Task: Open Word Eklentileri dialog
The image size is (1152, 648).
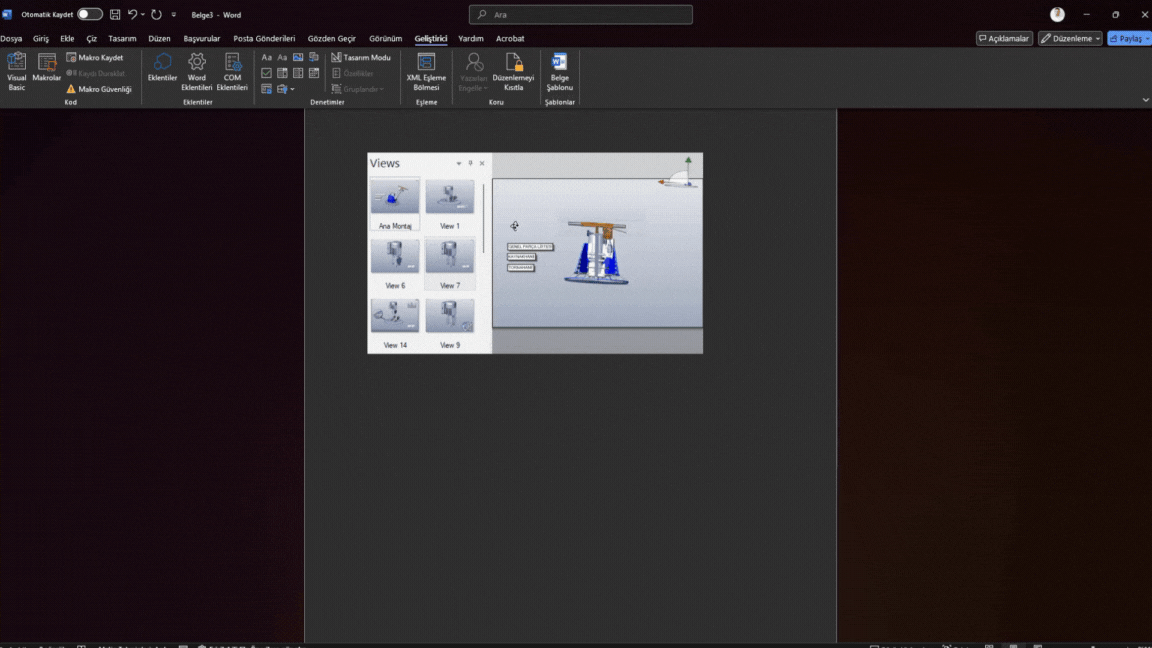Action: tap(197, 71)
